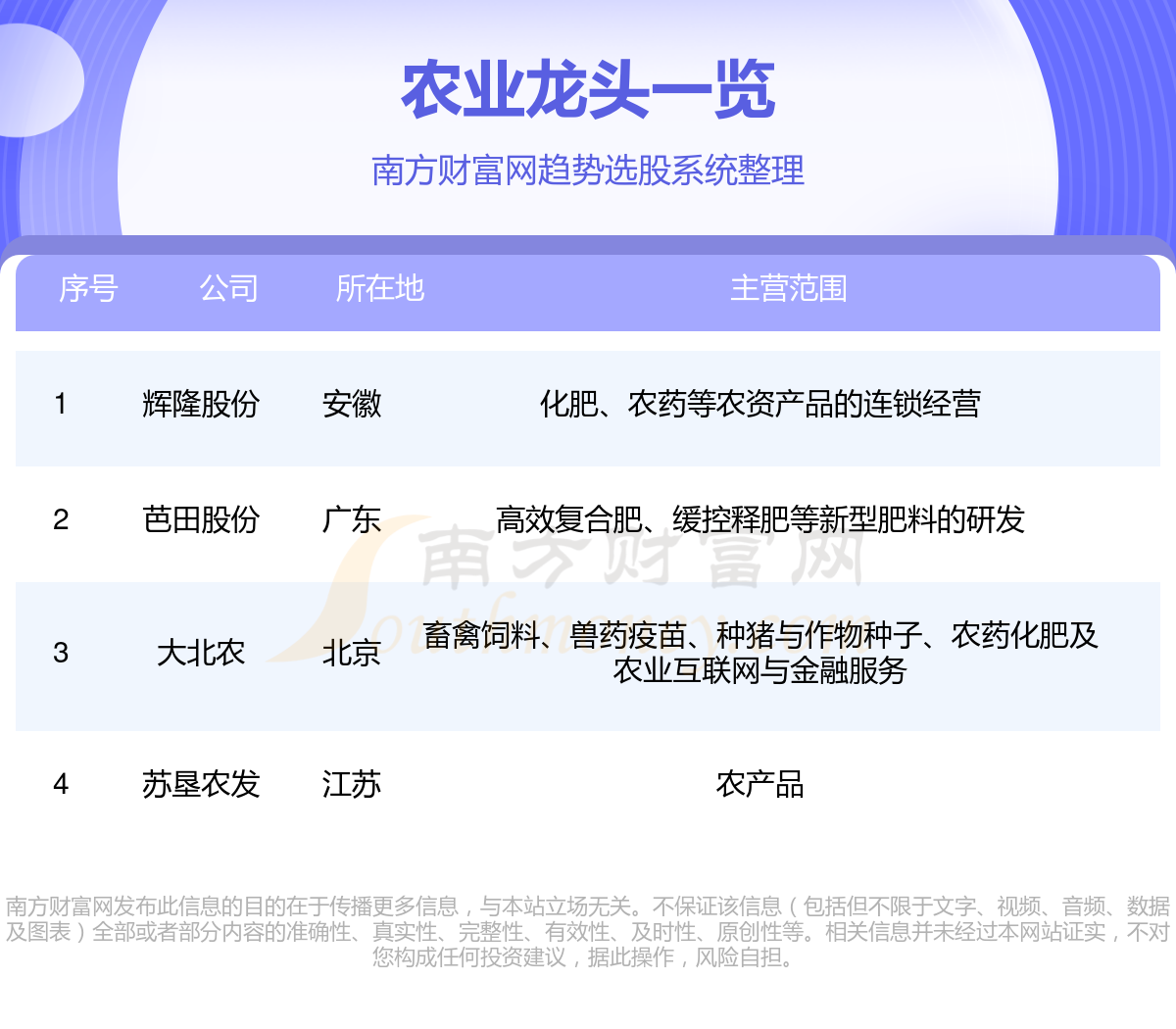Click the 农产品 business scope cell
The image size is (1176, 1029).
[x=760, y=784]
